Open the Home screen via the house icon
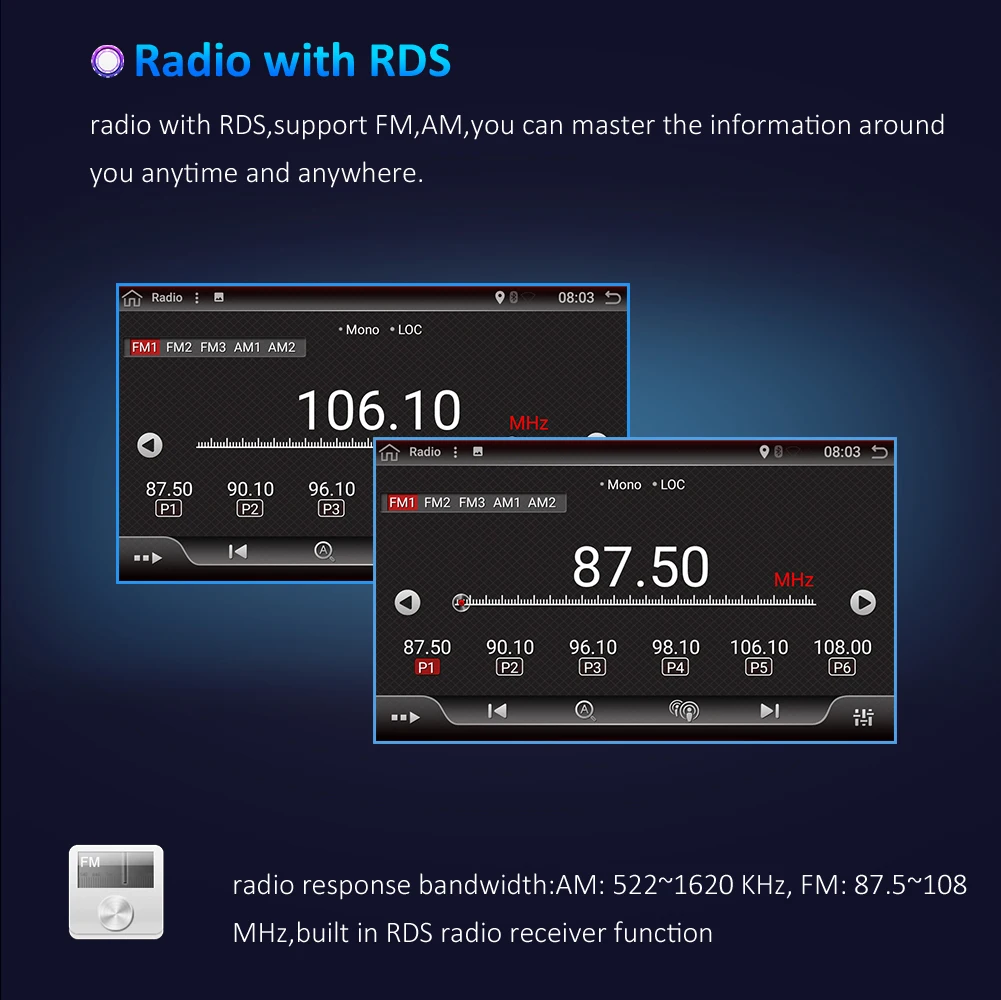The height and width of the screenshot is (1000, 1001). 390,452
